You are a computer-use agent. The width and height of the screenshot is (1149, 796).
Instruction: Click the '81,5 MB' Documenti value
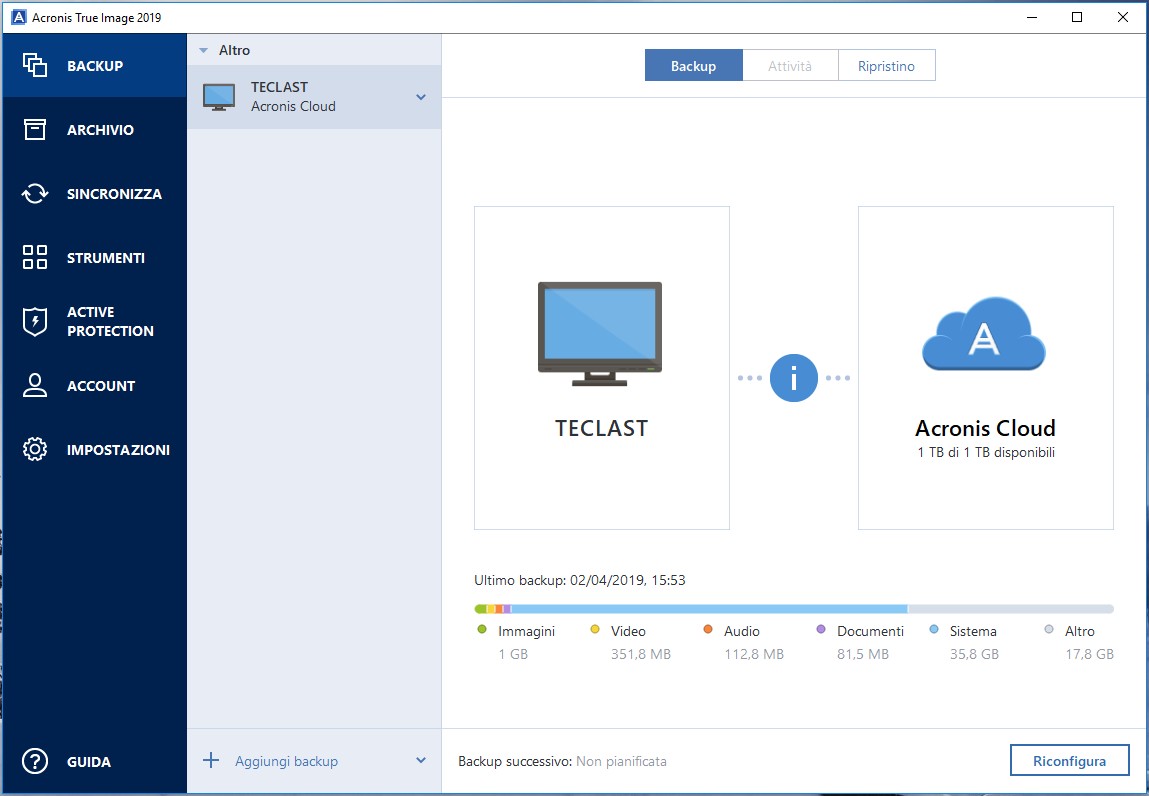862,654
